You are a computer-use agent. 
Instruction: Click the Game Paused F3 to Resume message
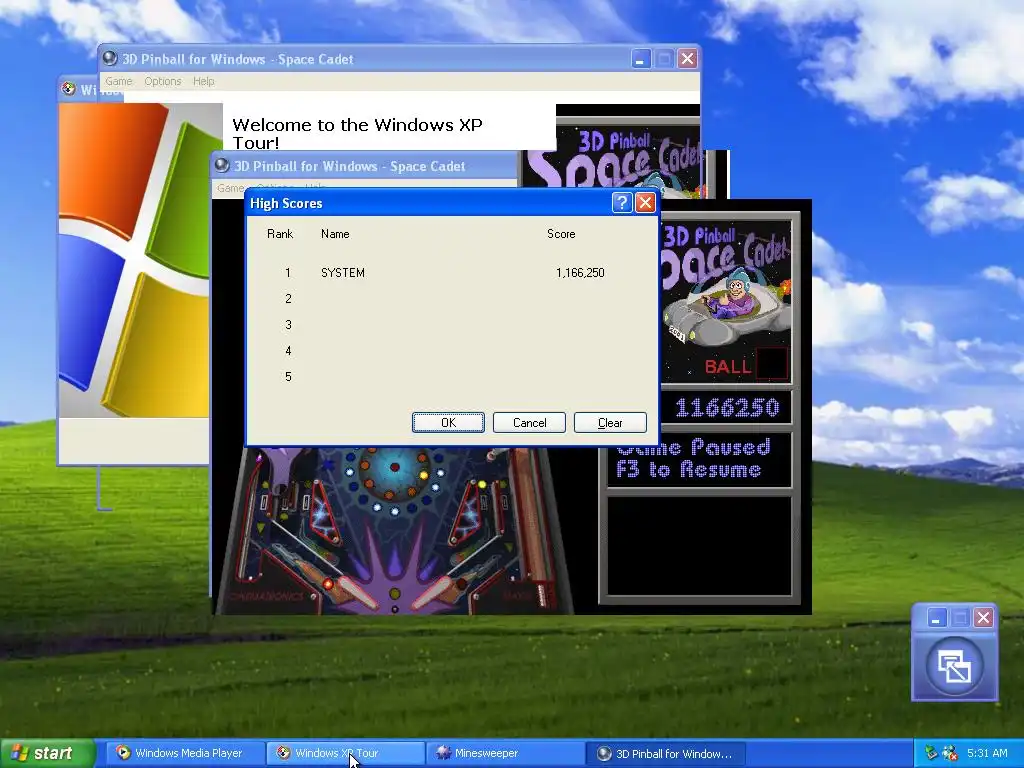coord(693,459)
